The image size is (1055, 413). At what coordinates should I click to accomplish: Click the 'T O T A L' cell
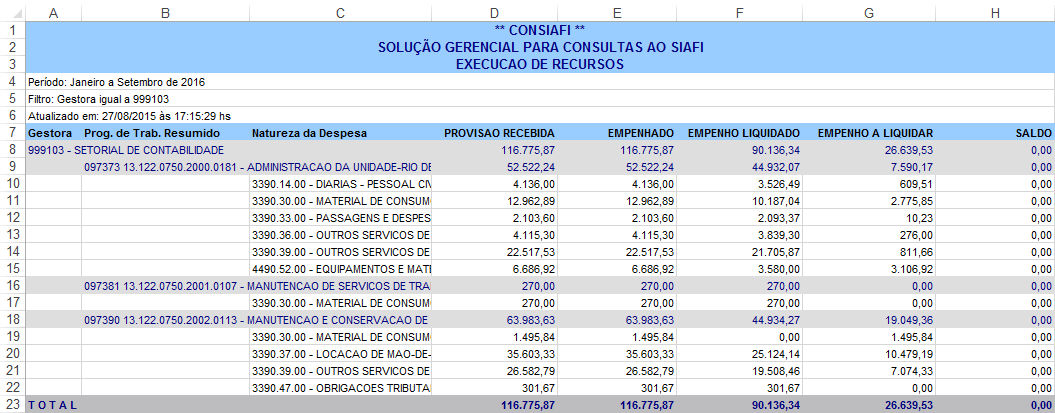point(53,405)
